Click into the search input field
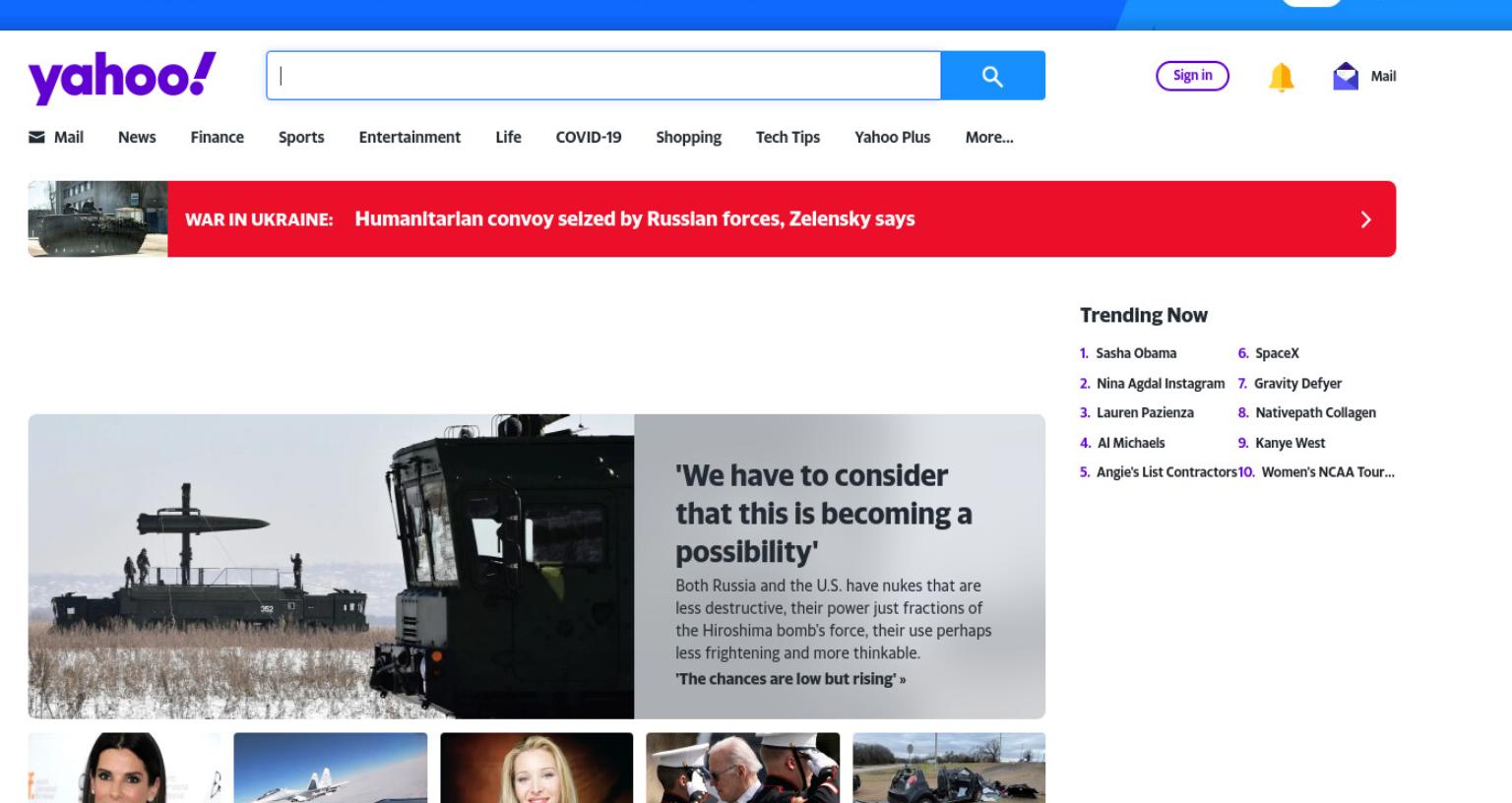 point(603,76)
